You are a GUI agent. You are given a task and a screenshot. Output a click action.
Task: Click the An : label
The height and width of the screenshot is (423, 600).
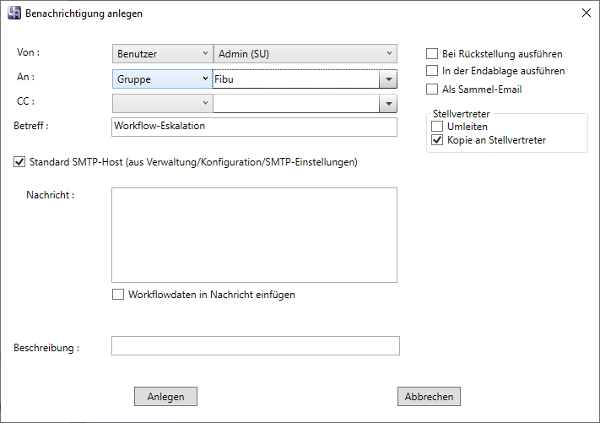26,77
